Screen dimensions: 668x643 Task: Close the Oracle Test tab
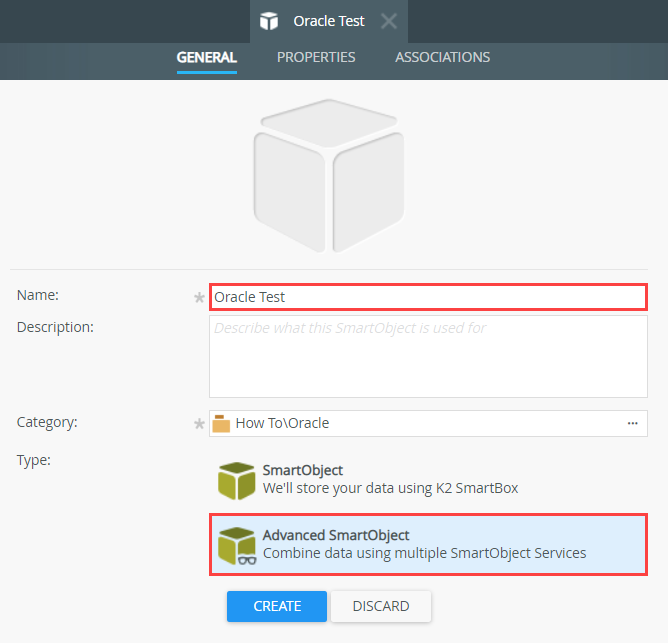(x=389, y=21)
